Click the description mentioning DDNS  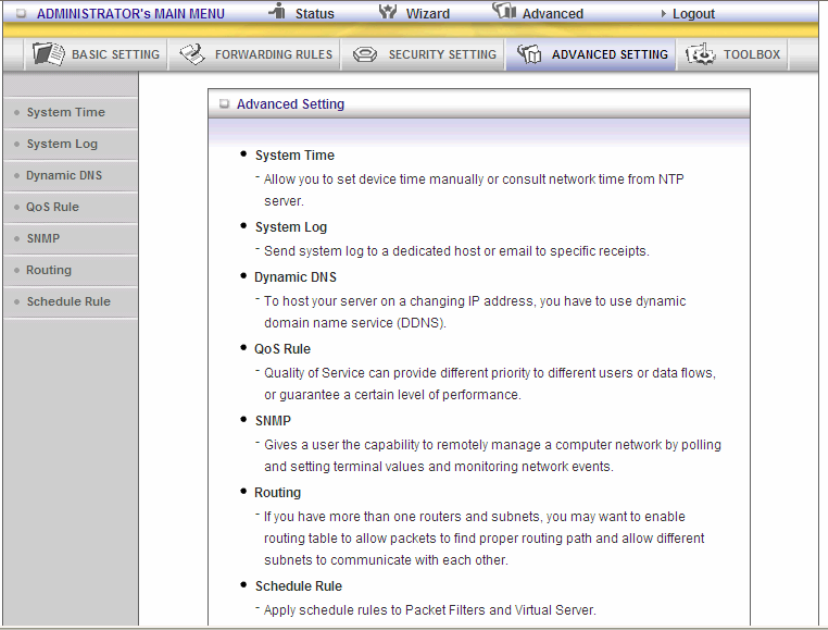[x=475, y=312]
